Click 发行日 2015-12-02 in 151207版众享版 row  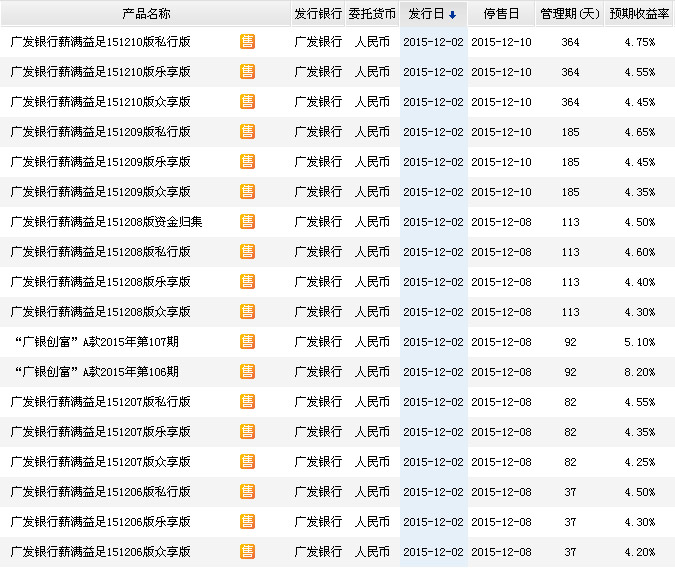[x=433, y=462]
